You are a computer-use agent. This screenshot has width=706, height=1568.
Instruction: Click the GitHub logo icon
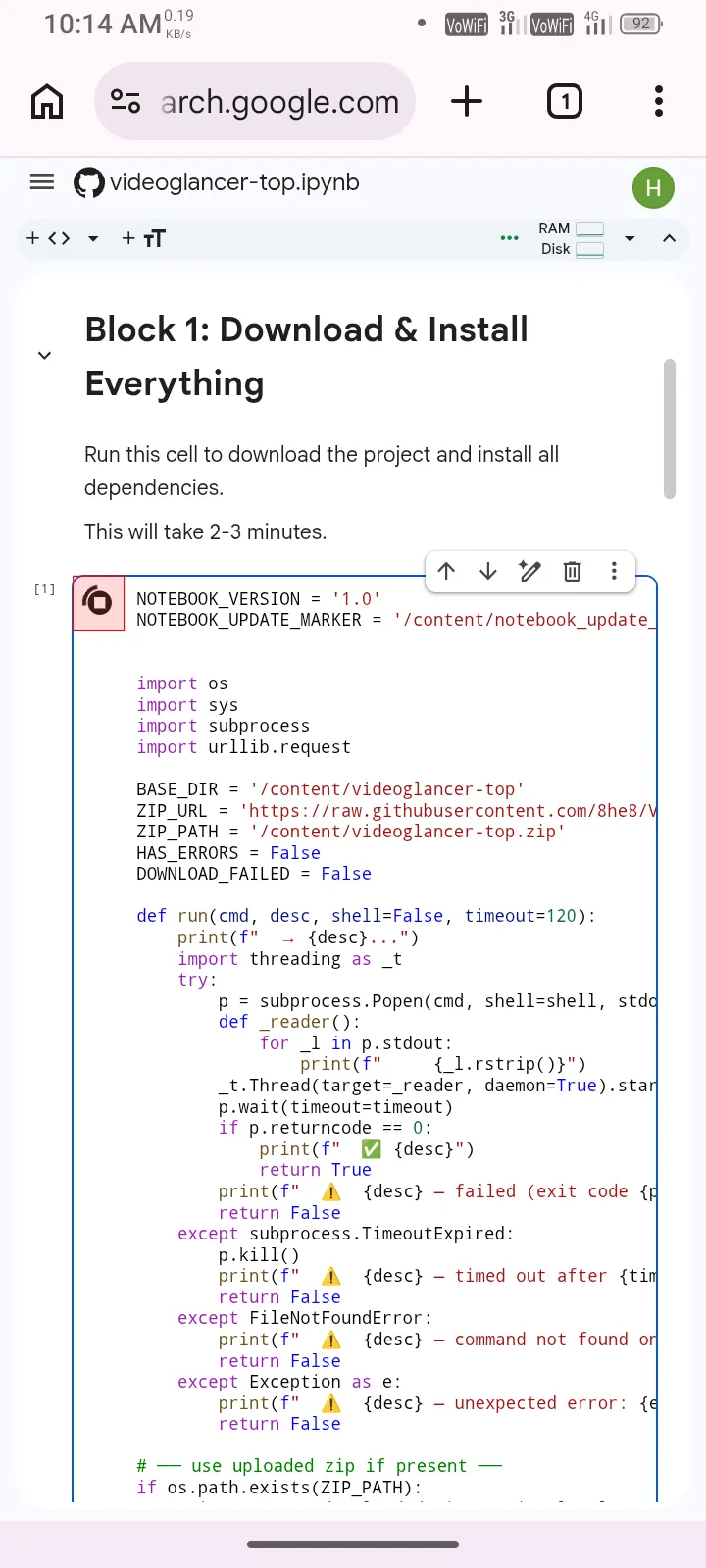tap(89, 182)
